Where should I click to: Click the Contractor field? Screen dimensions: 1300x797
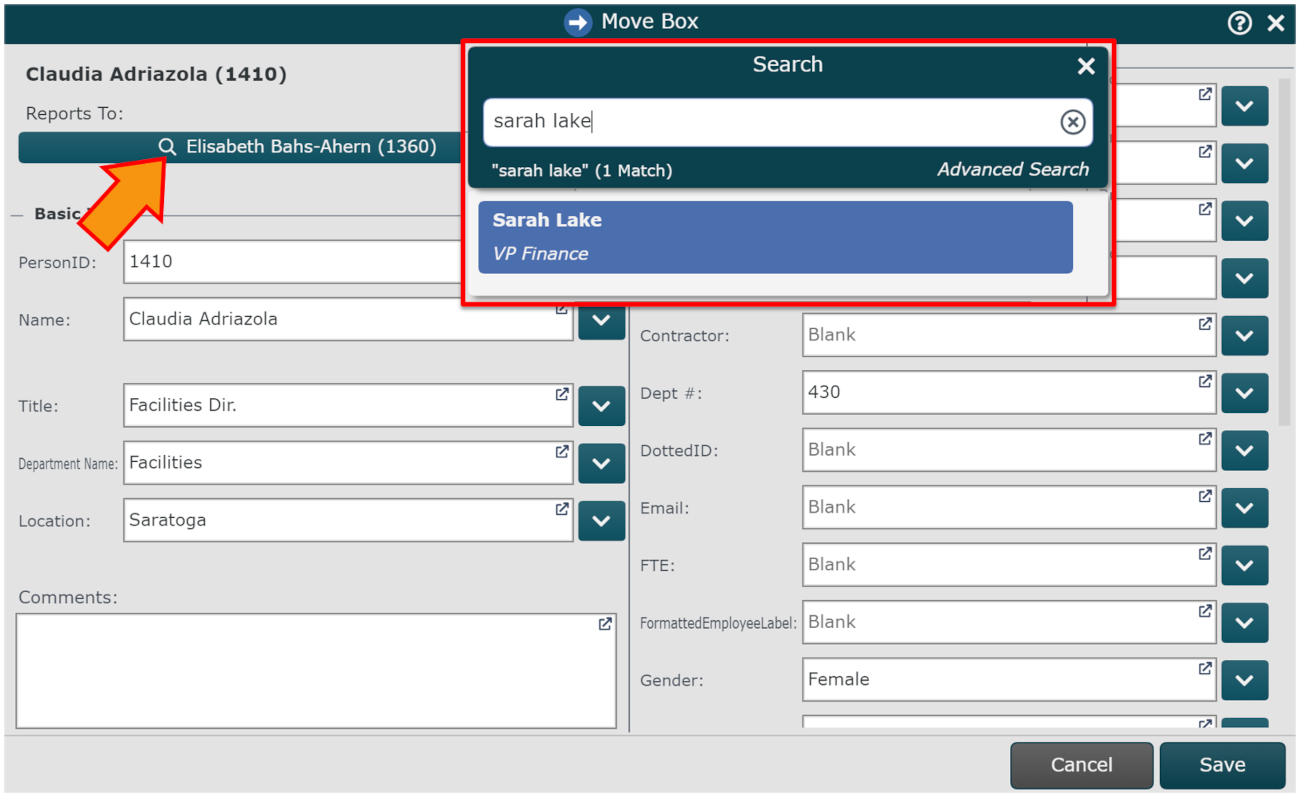[1009, 335]
